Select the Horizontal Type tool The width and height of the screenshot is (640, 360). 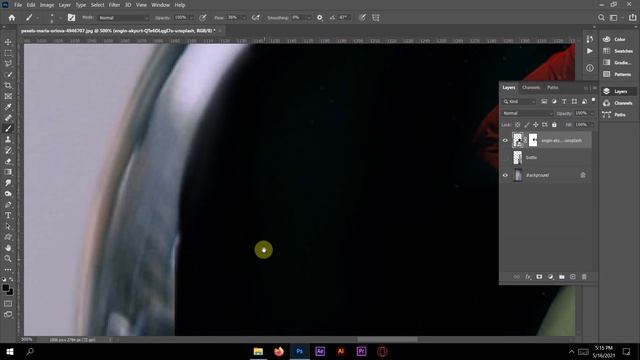pyautogui.click(x=8, y=215)
